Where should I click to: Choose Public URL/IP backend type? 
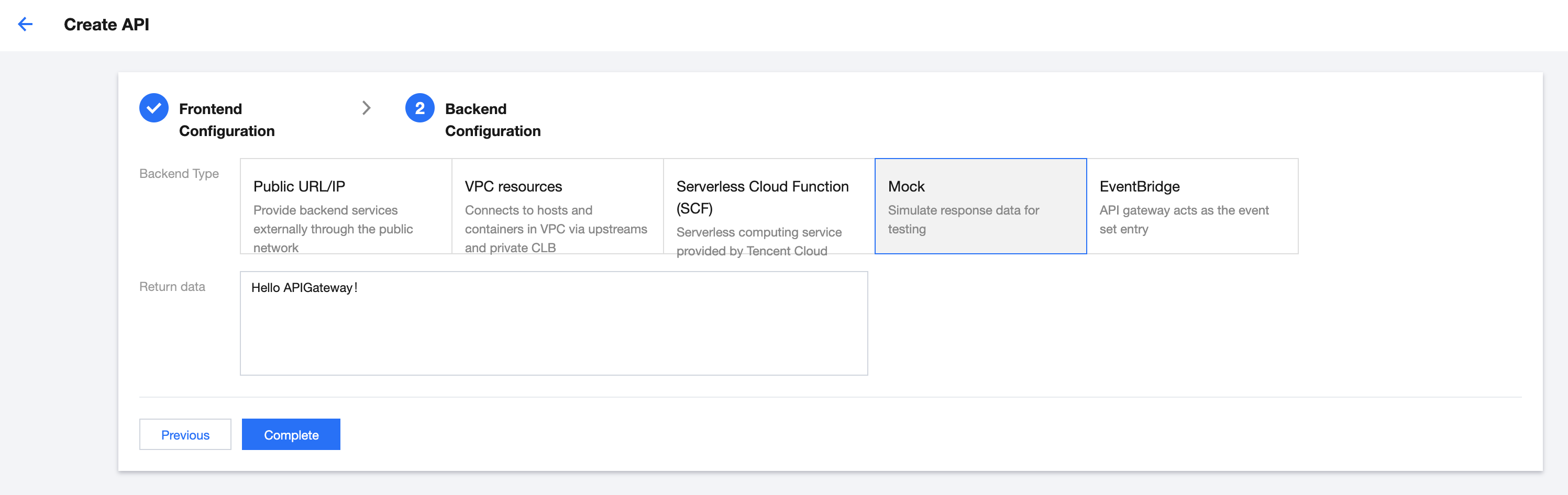[x=346, y=206]
